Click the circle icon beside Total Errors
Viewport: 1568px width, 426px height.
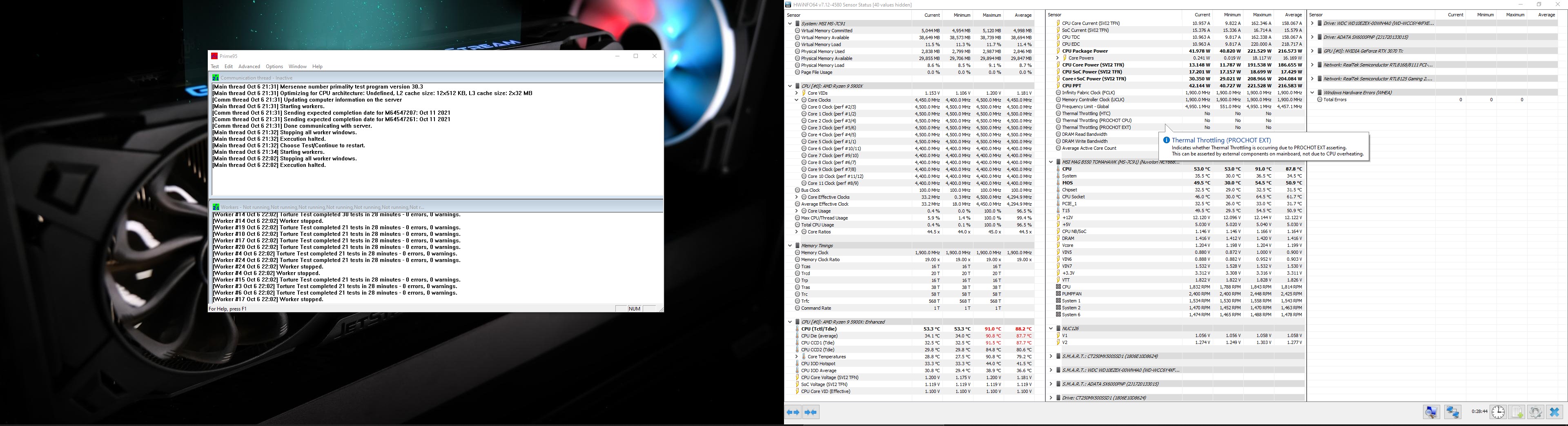(1320, 99)
